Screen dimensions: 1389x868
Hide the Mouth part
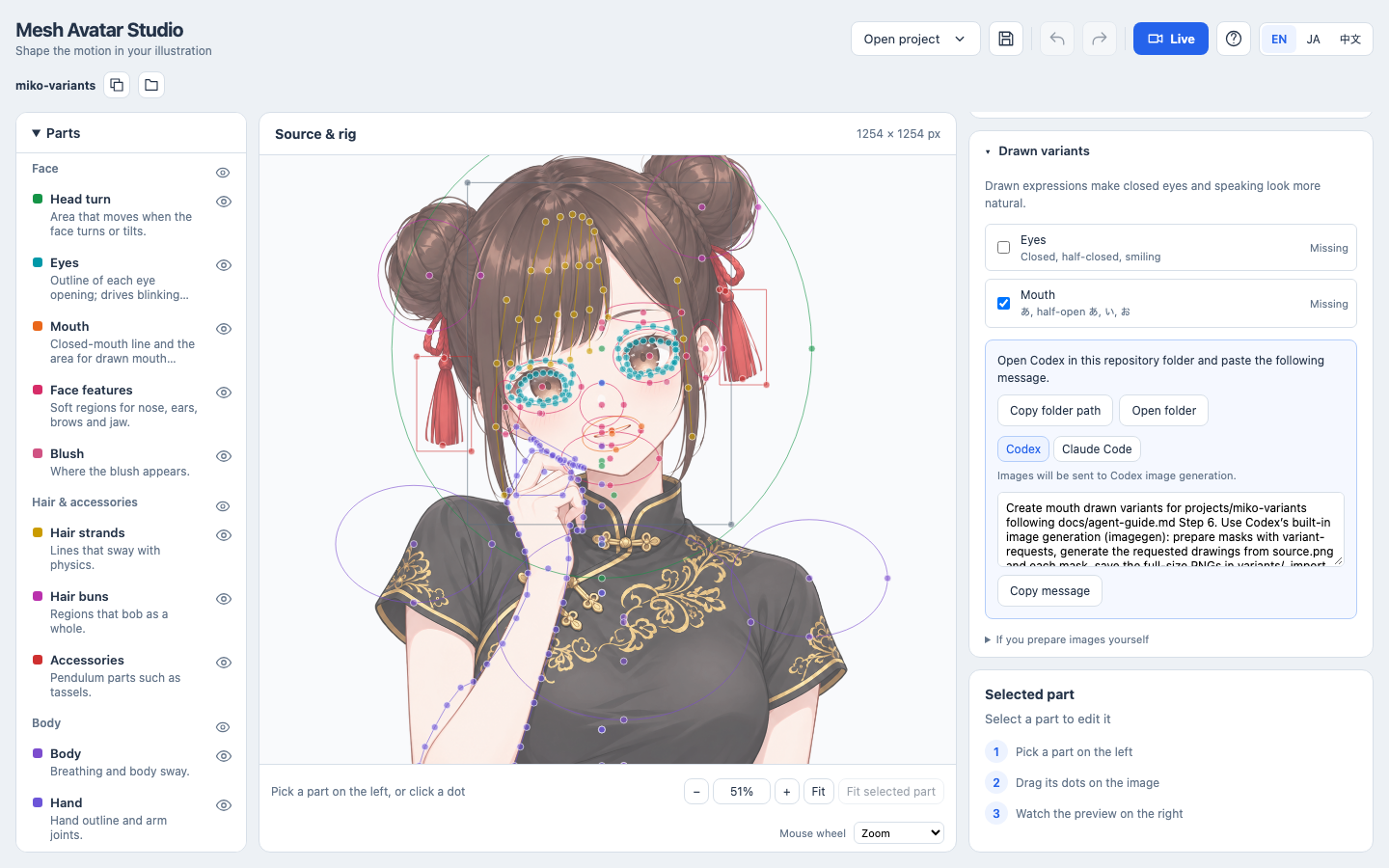pos(224,329)
